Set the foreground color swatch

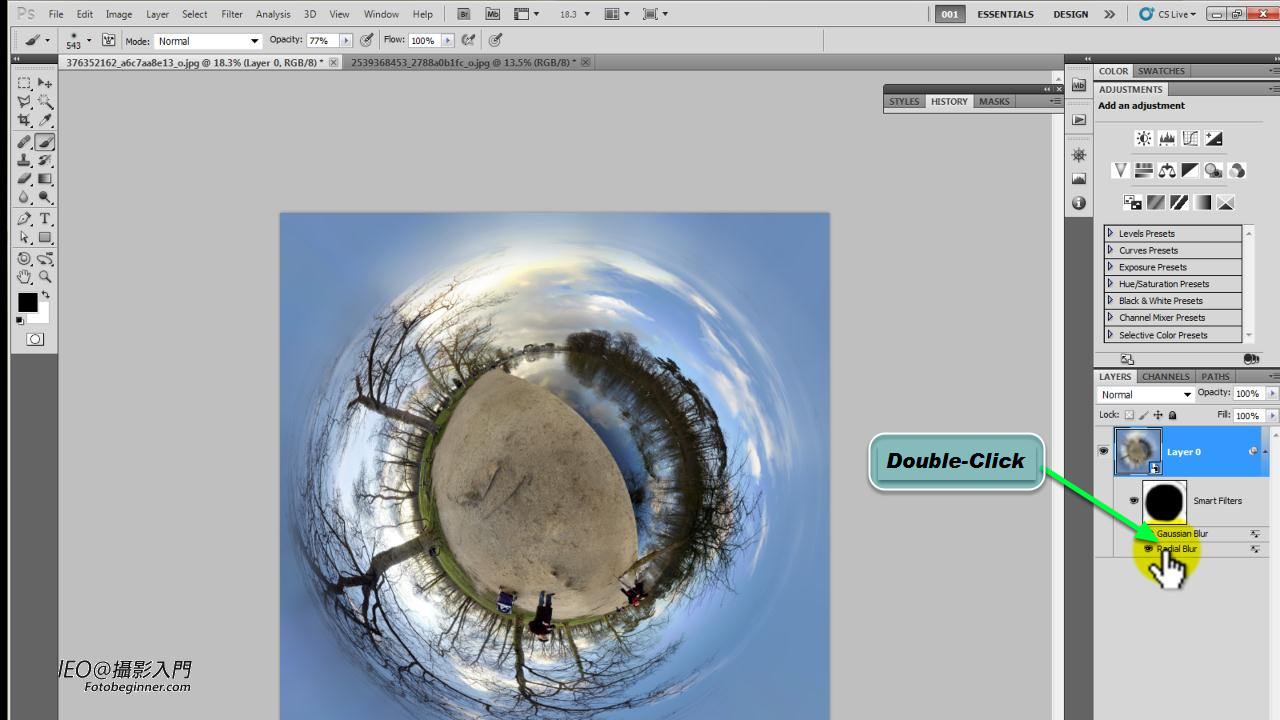point(27,303)
